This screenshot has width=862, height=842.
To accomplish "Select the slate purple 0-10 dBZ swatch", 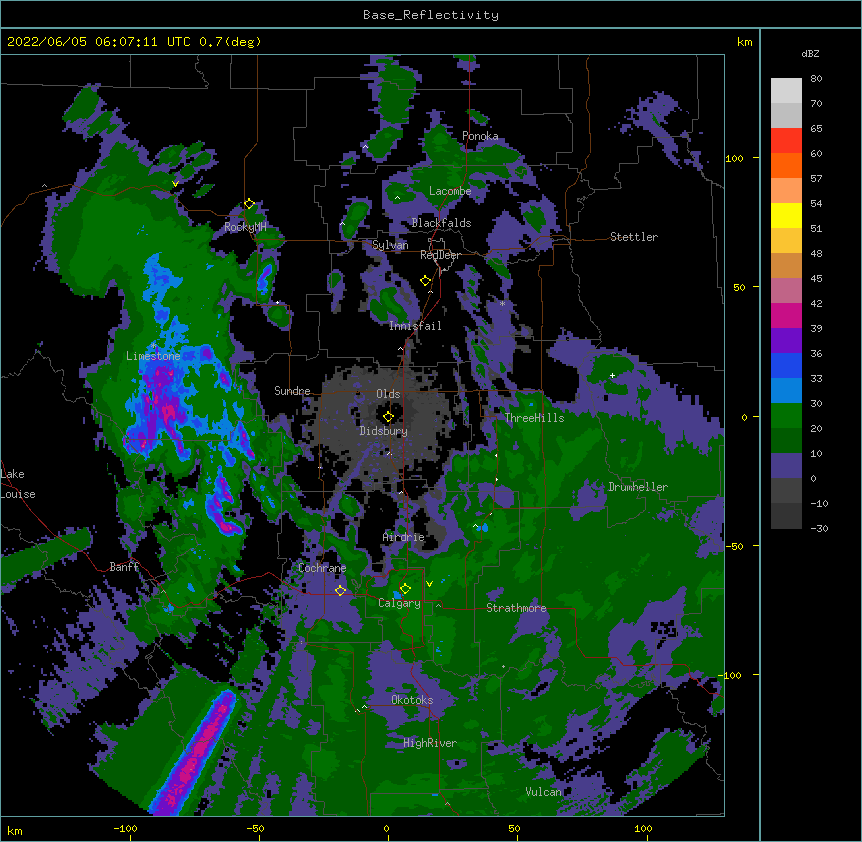I will click(x=786, y=466).
